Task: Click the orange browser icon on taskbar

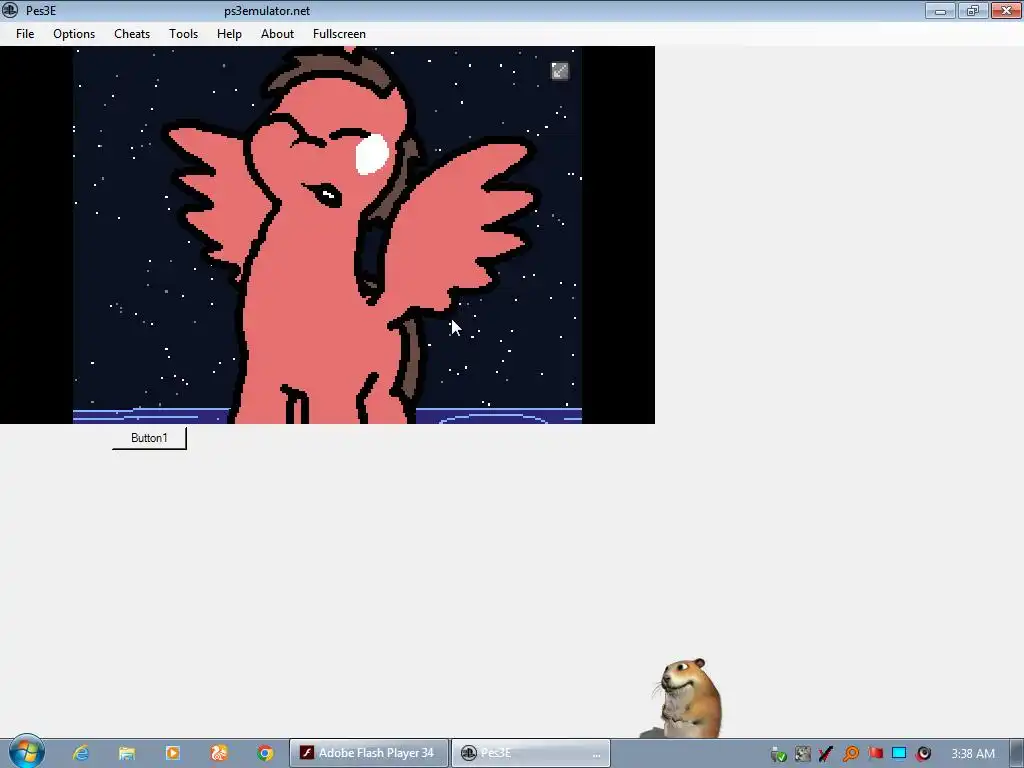Action: 219,753
